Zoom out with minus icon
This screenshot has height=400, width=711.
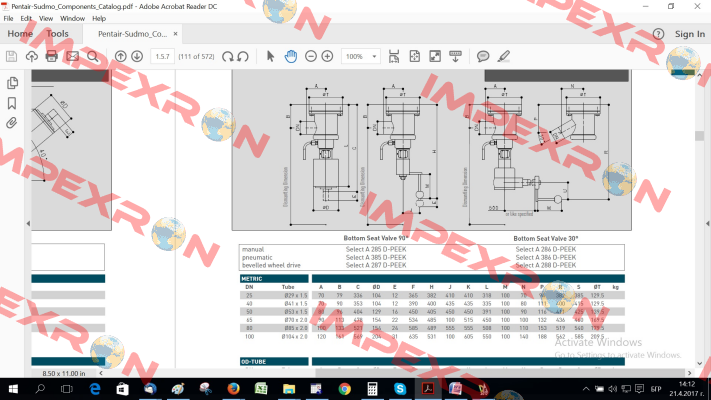click(x=311, y=56)
